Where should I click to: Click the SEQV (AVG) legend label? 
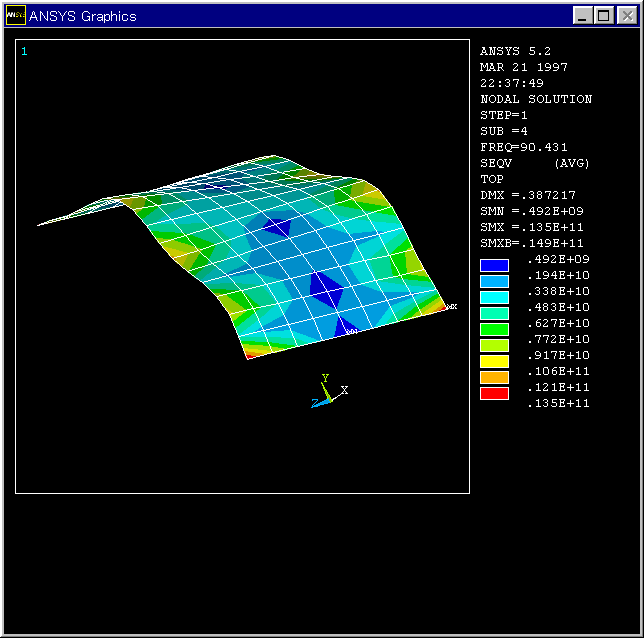click(x=535, y=163)
